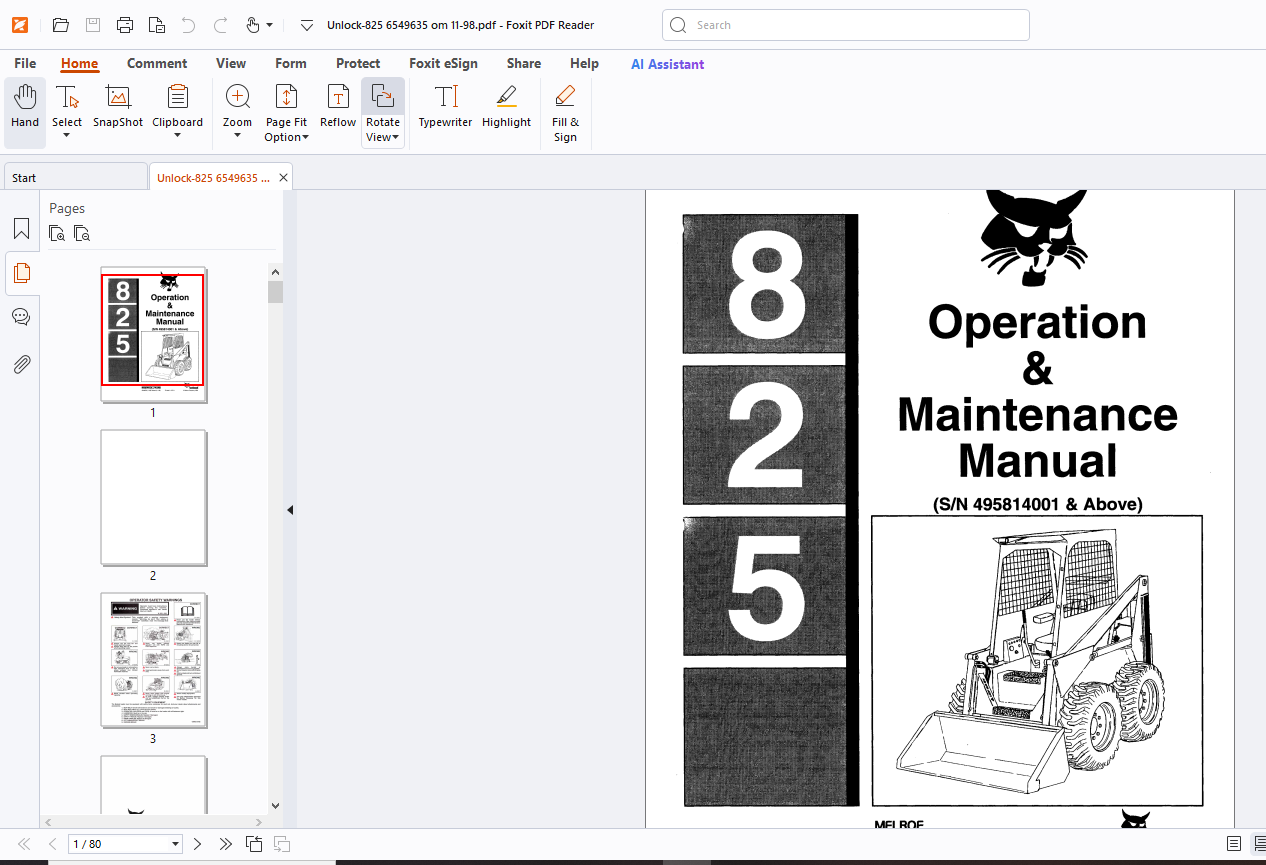The height and width of the screenshot is (865, 1266).
Task: Open a file with the folder icon
Action: (x=61, y=25)
